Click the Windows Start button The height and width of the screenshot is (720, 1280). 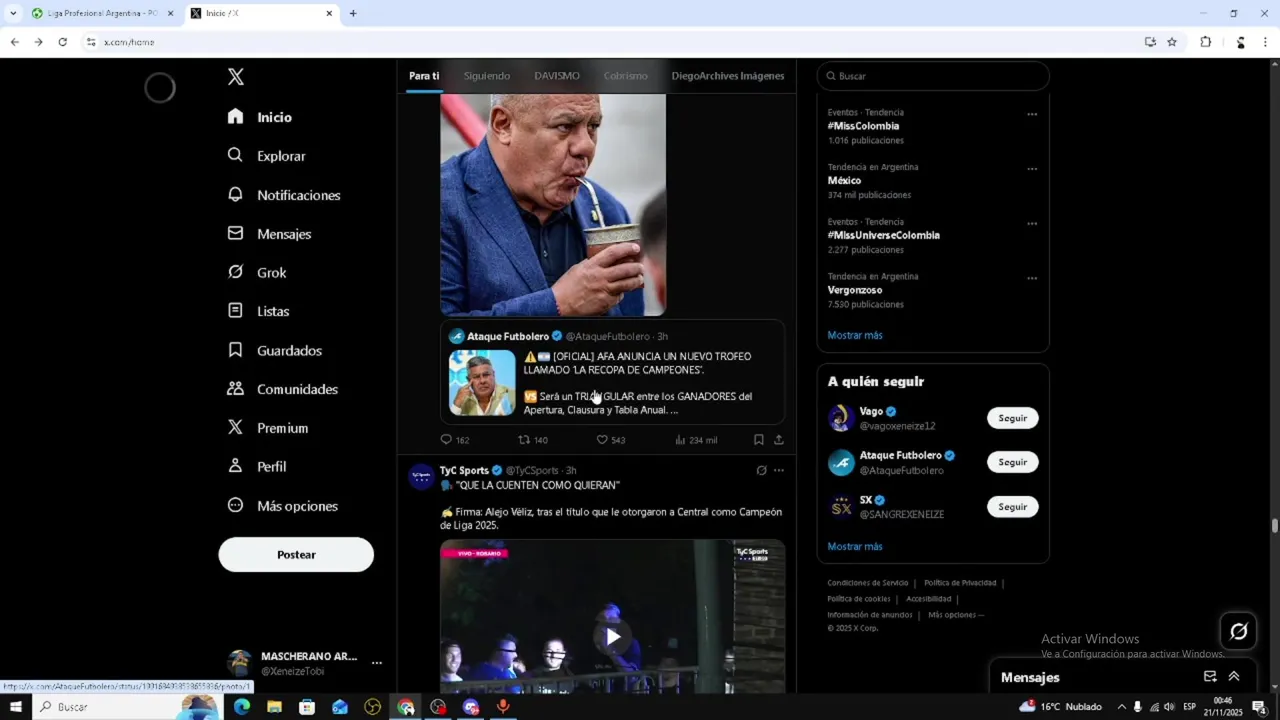pyautogui.click(x=16, y=707)
